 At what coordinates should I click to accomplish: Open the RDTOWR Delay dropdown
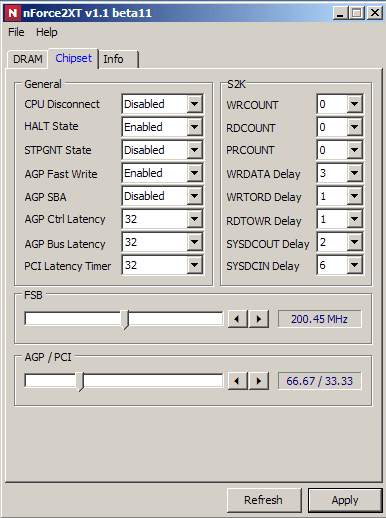[340, 219]
